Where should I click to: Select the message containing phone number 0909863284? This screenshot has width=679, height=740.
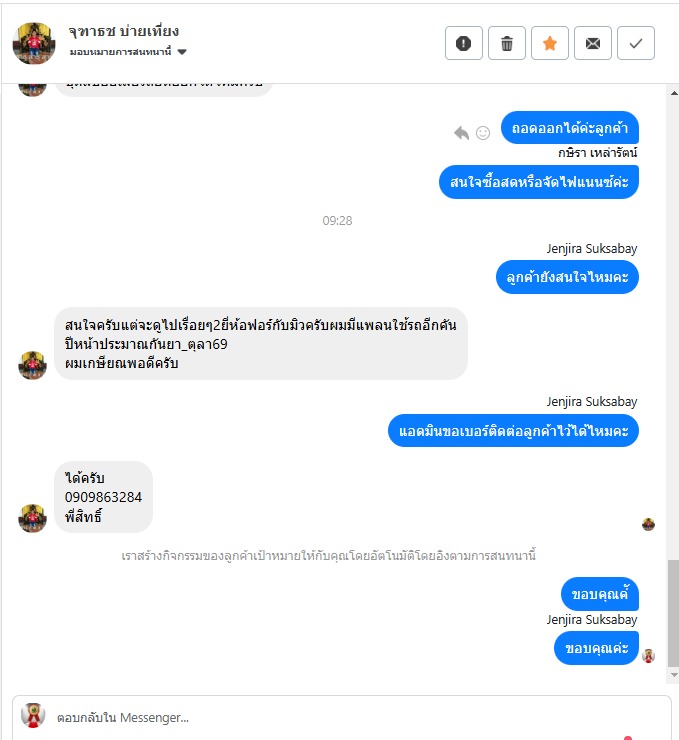click(103, 497)
